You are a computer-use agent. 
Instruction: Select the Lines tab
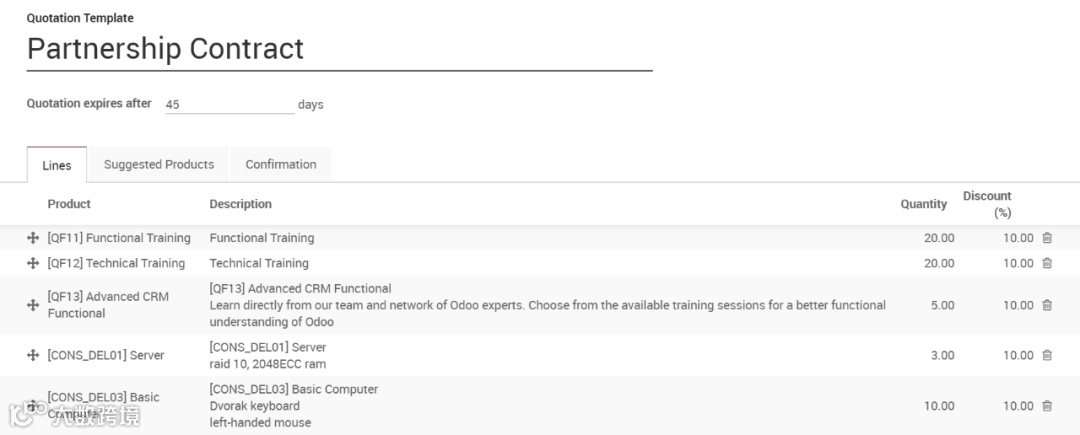click(x=57, y=165)
